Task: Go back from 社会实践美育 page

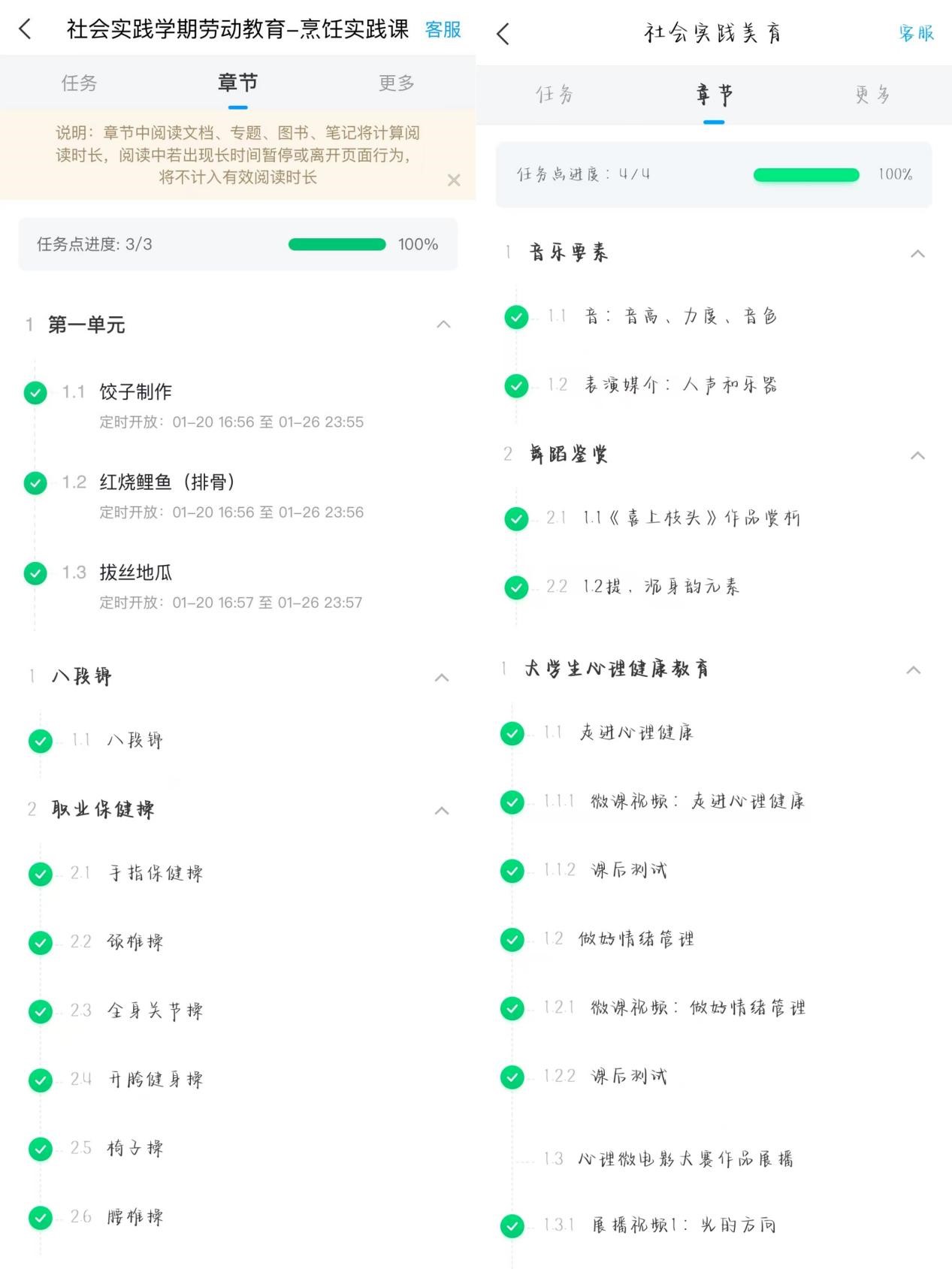Action: tap(503, 34)
